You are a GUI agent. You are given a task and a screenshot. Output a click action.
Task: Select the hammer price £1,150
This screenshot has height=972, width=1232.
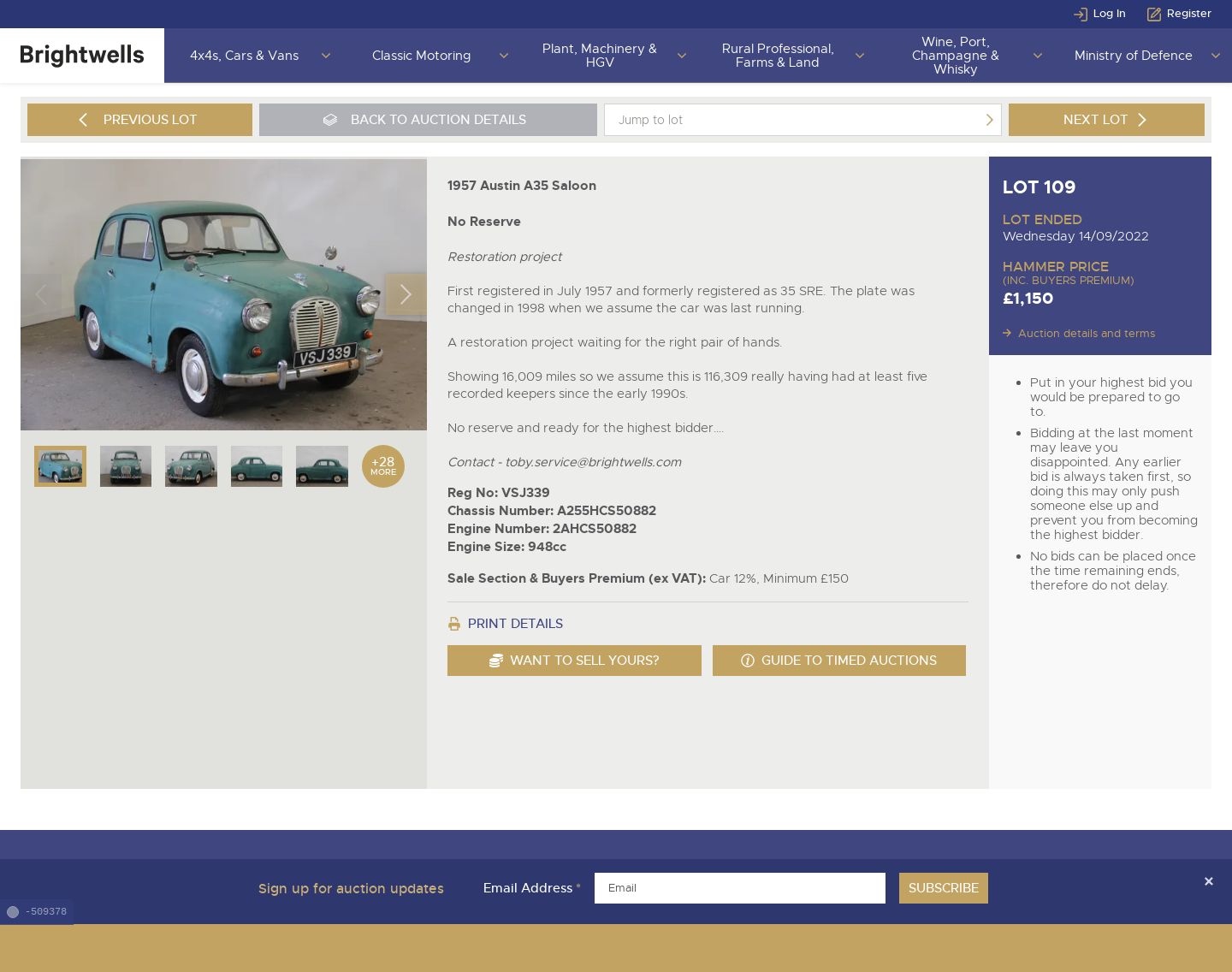point(1028,299)
